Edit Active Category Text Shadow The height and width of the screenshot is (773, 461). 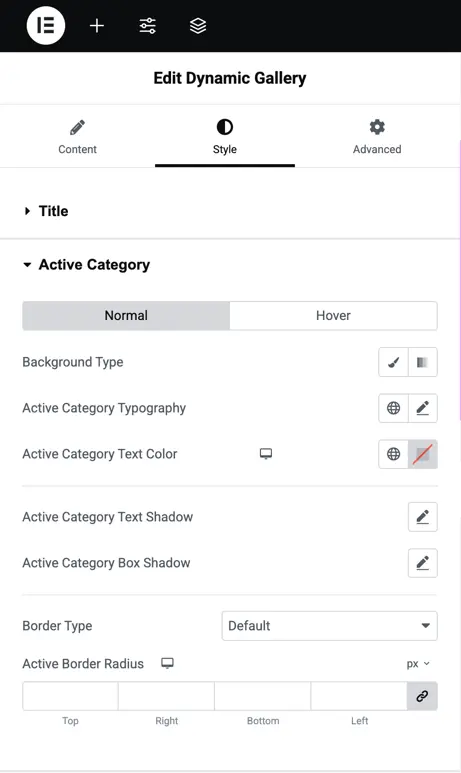[x=423, y=517]
